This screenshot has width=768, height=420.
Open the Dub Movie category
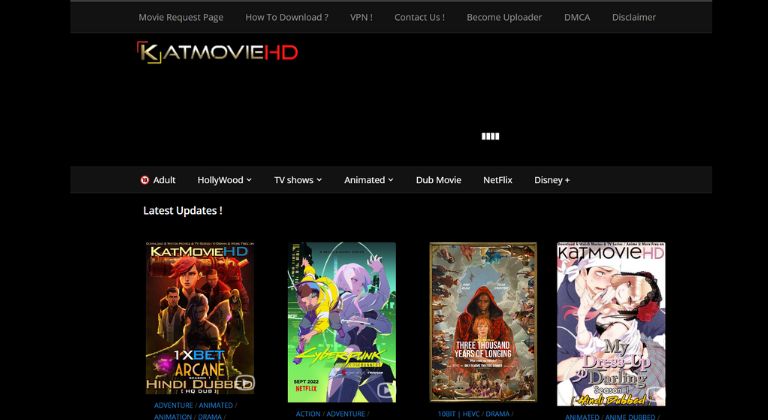click(x=438, y=180)
